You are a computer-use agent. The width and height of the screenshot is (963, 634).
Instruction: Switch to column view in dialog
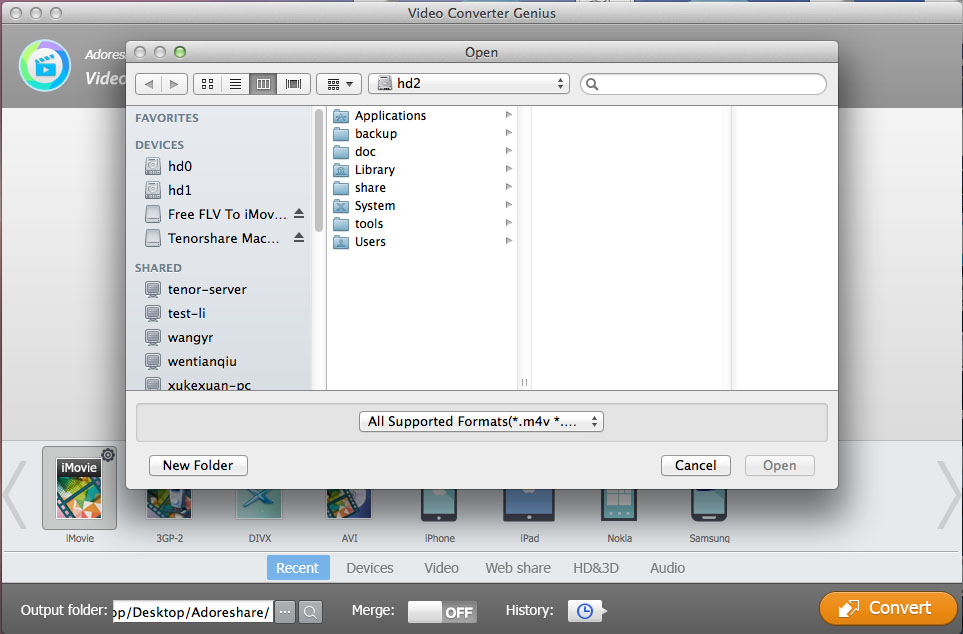coord(264,84)
